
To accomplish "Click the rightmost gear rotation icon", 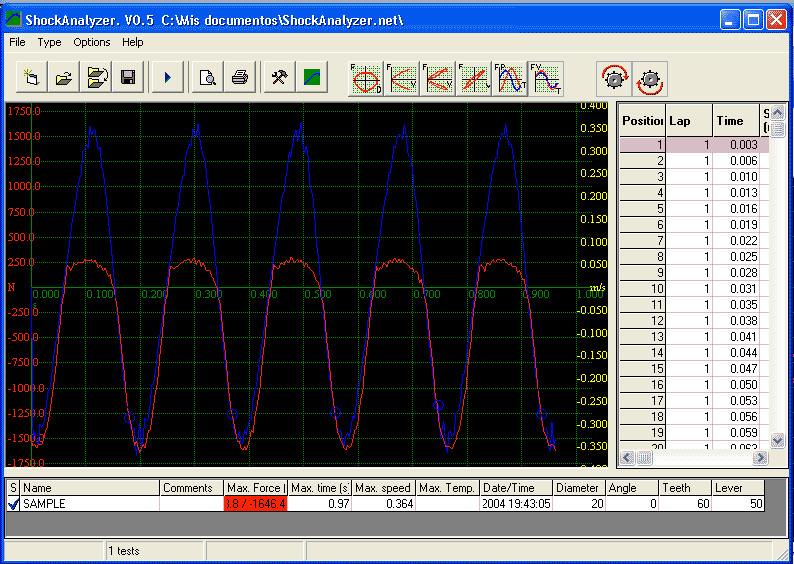I will [651, 78].
